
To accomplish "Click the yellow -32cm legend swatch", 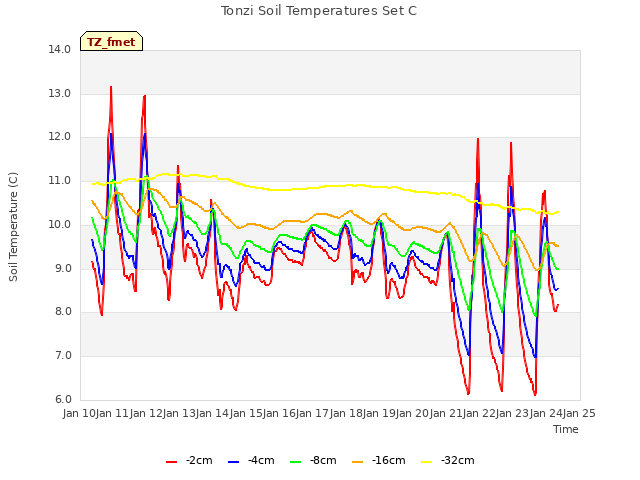I will coord(427,462).
